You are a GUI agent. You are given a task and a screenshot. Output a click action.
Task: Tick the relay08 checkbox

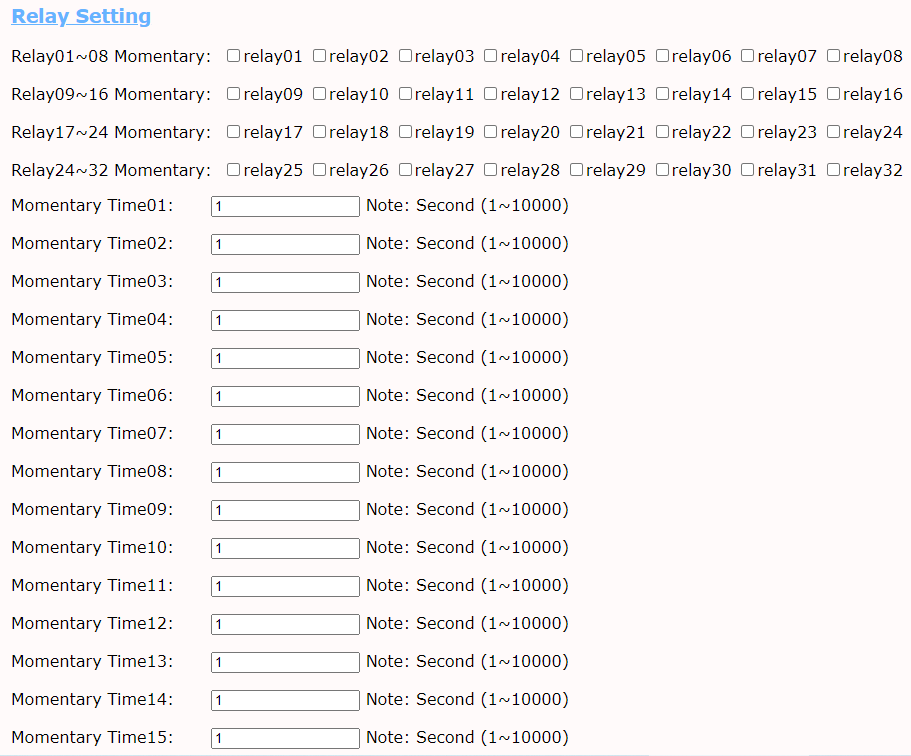(x=834, y=56)
